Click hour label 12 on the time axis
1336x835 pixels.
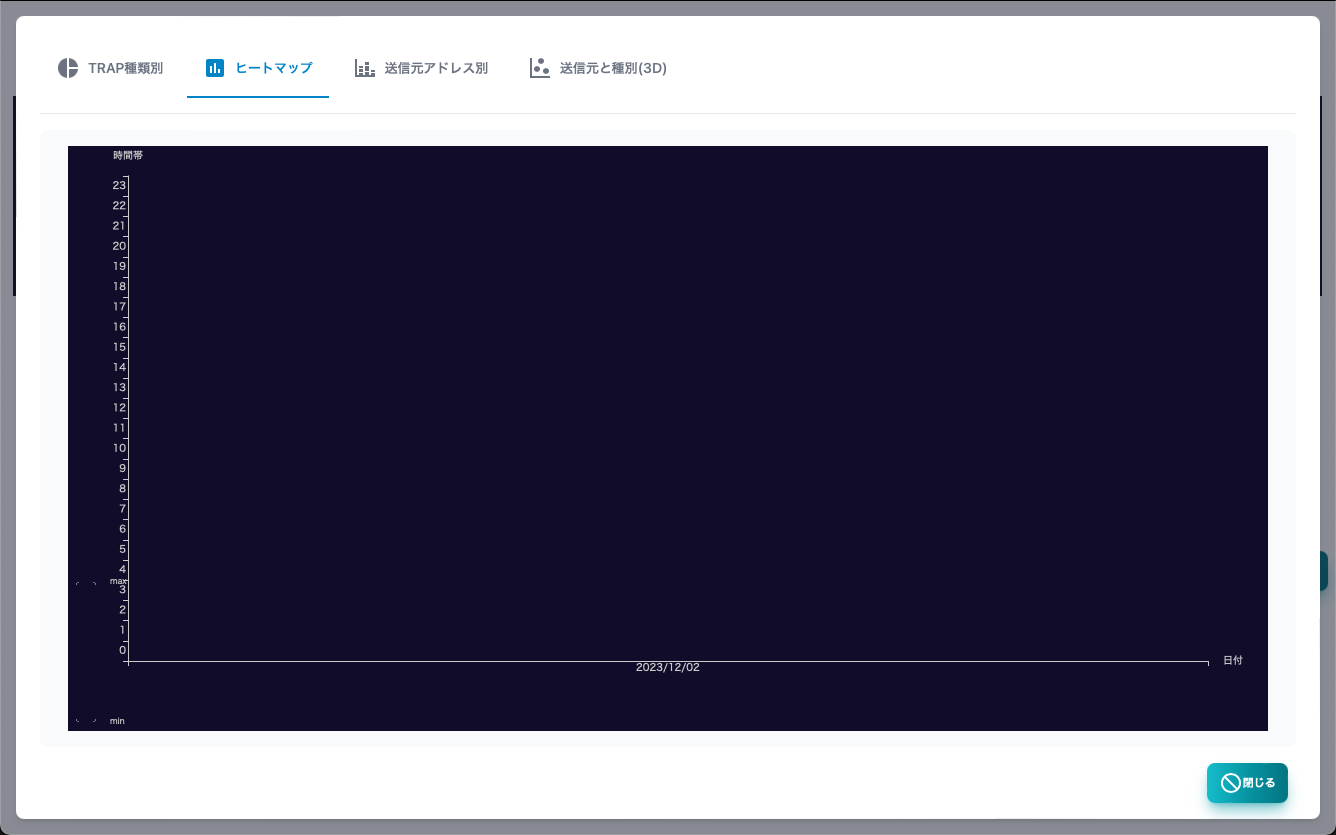119,407
